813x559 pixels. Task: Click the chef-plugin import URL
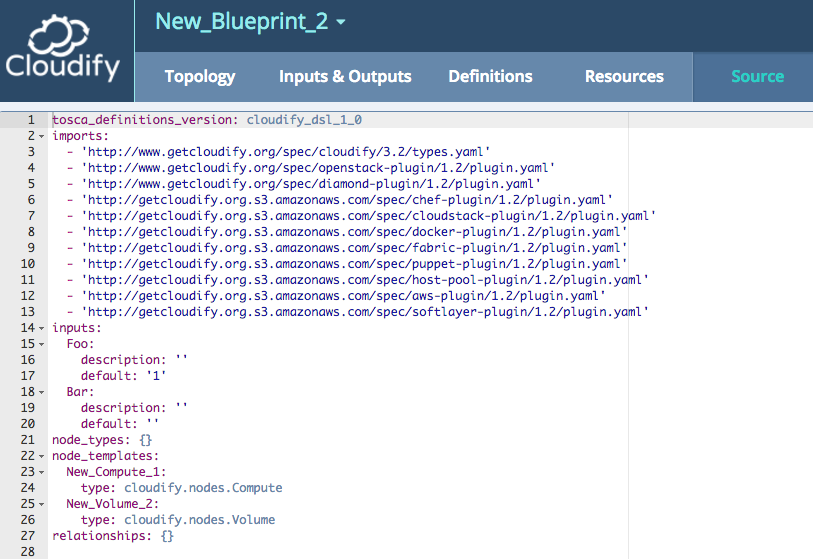(x=347, y=200)
